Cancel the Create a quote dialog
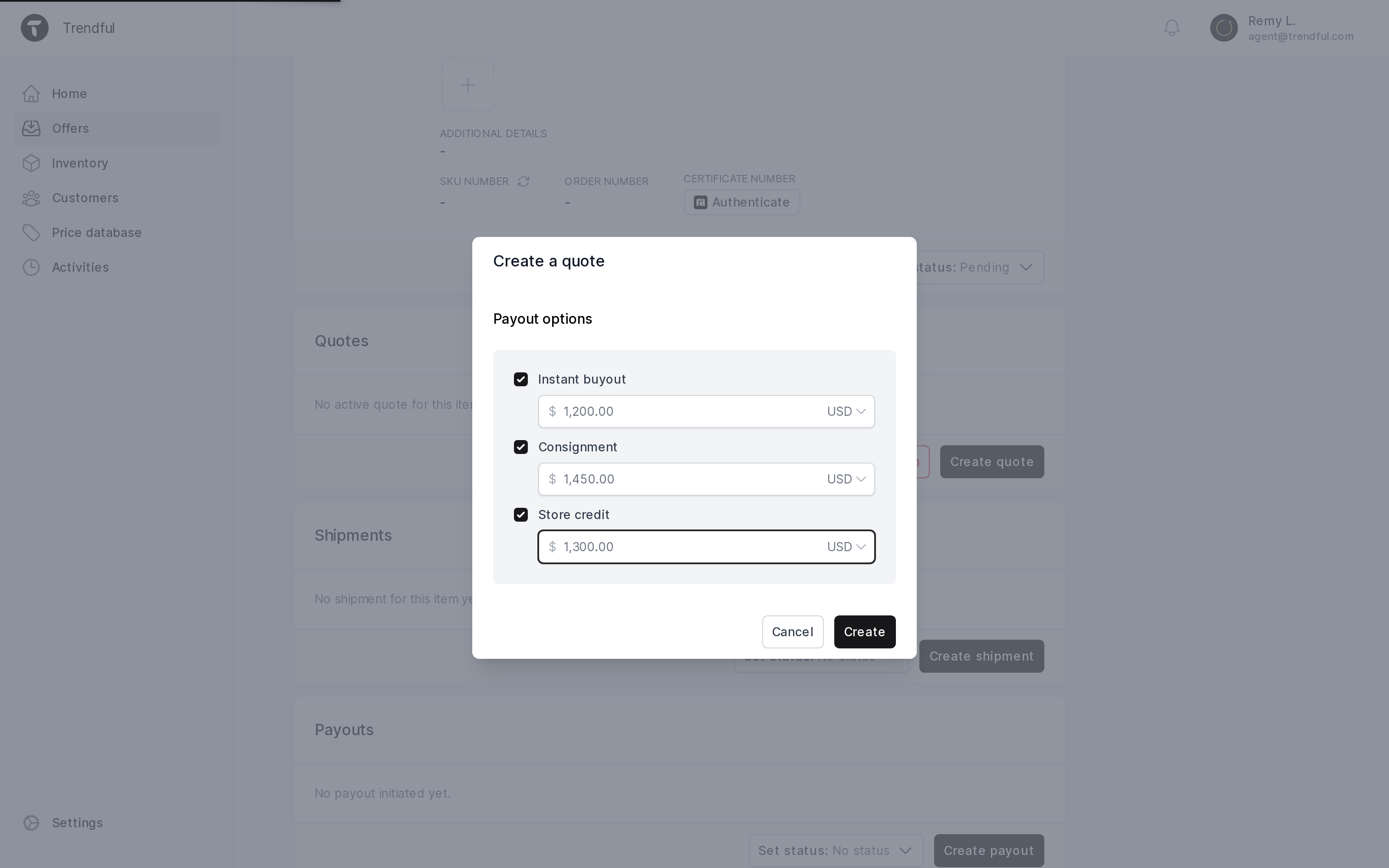 click(793, 632)
